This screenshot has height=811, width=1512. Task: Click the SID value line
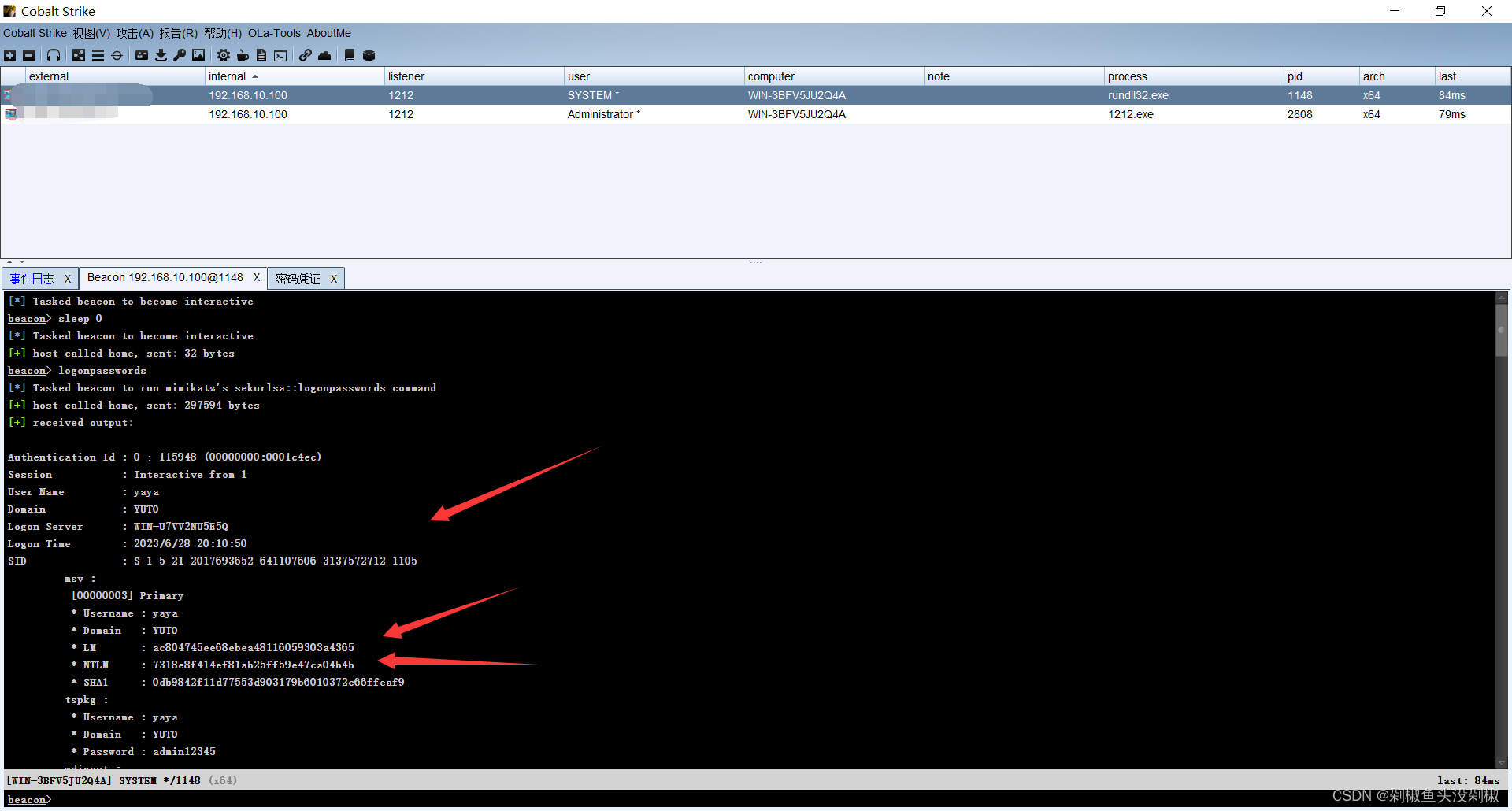click(x=213, y=561)
